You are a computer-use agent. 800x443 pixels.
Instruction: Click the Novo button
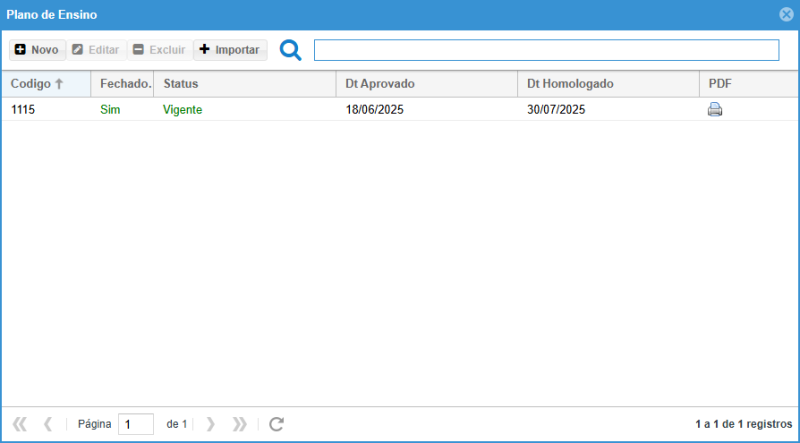[x=37, y=50]
